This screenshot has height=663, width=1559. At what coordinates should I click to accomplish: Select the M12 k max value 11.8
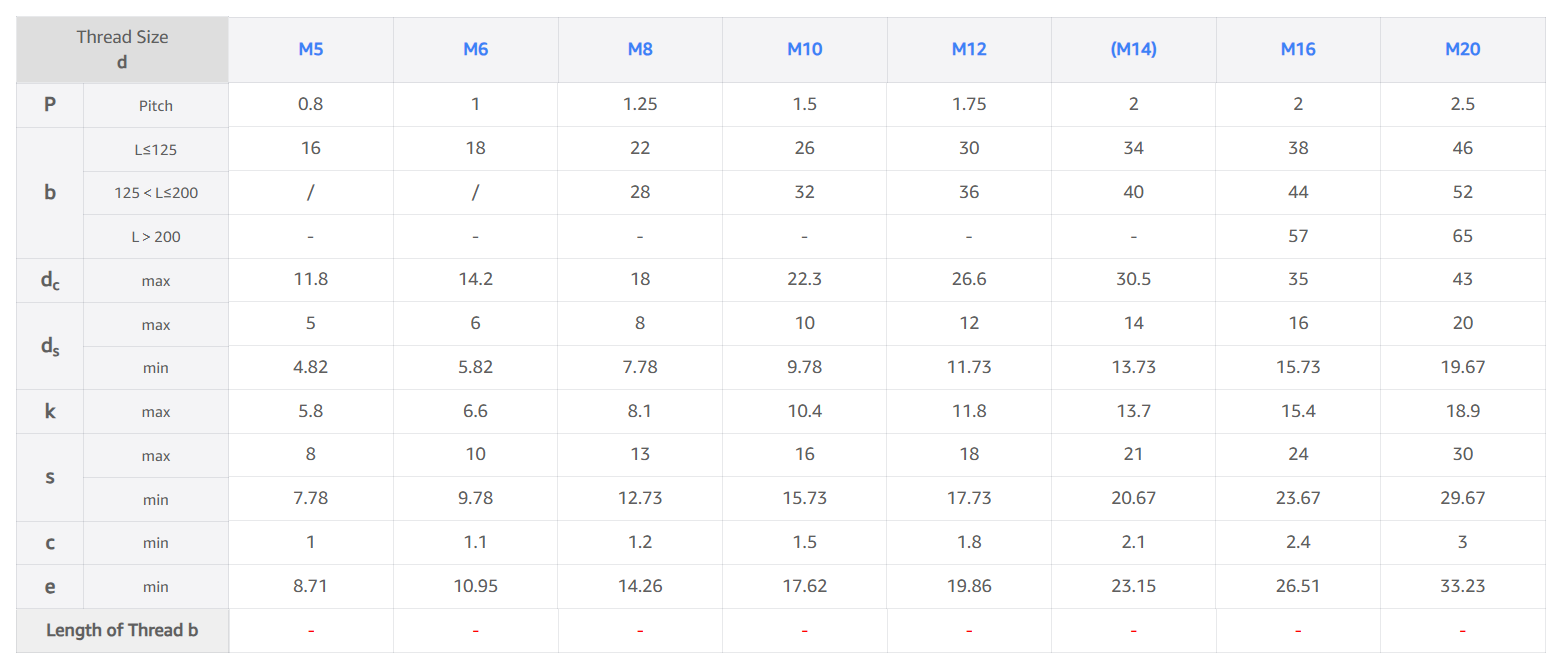[969, 411]
